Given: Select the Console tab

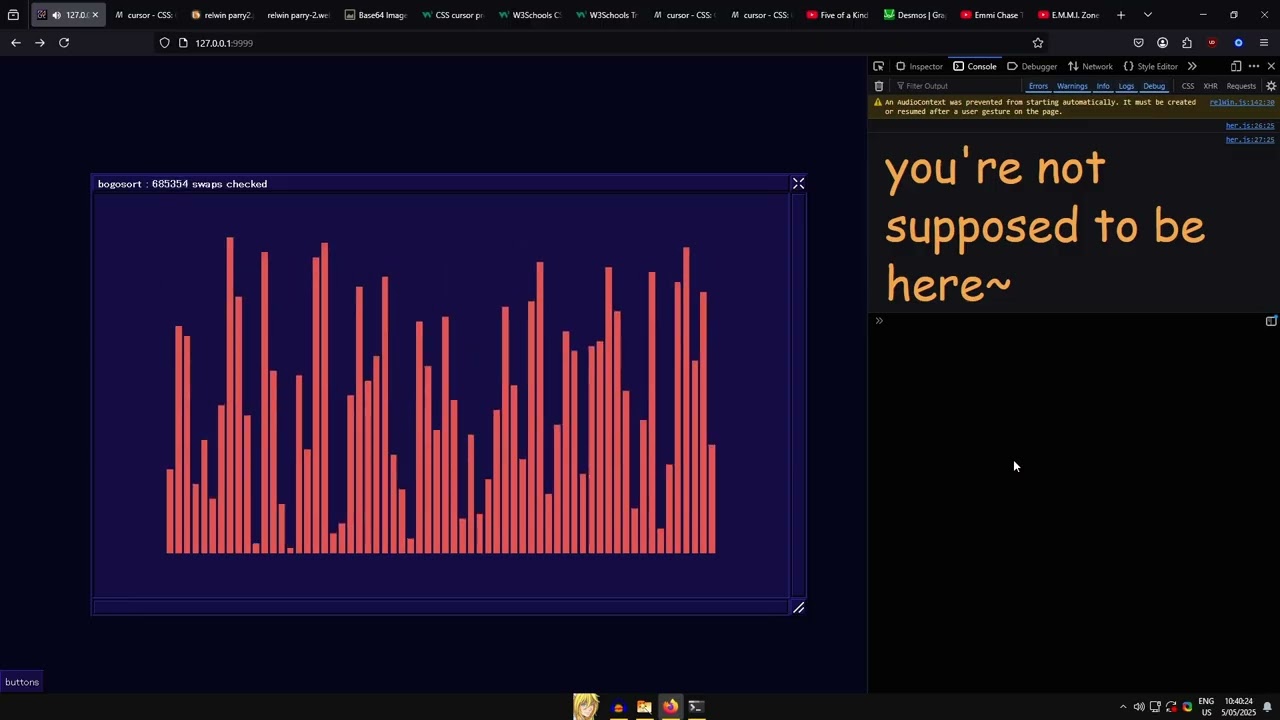Looking at the screenshot, I should tap(975, 66).
